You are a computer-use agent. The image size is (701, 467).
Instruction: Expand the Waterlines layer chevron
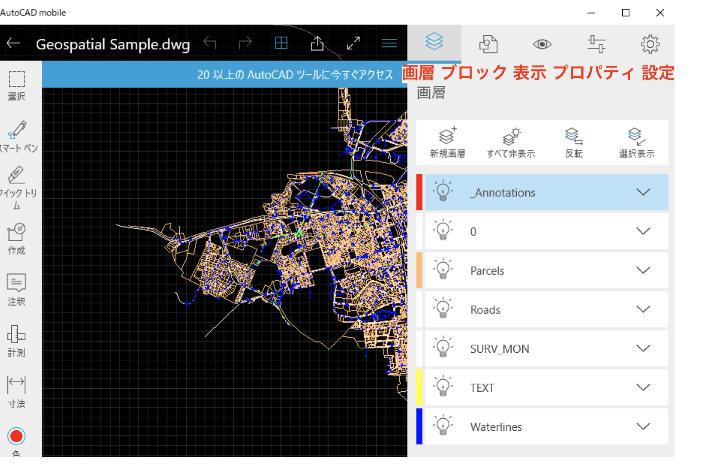(643, 426)
